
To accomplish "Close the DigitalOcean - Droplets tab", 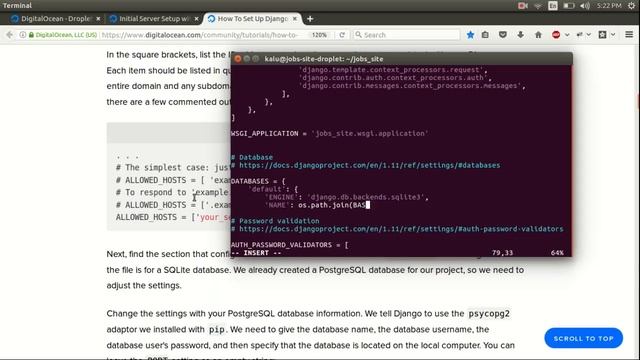I will pyautogui.click(x=98, y=19).
